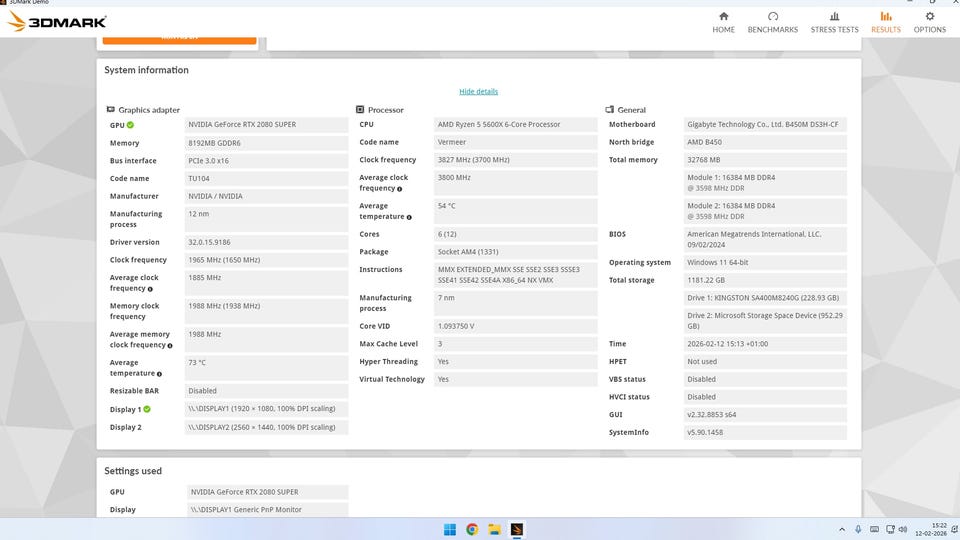Viewport: 960px width, 540px height.
Task: Click the Processor section icon
Action: (x=360, y=110)
